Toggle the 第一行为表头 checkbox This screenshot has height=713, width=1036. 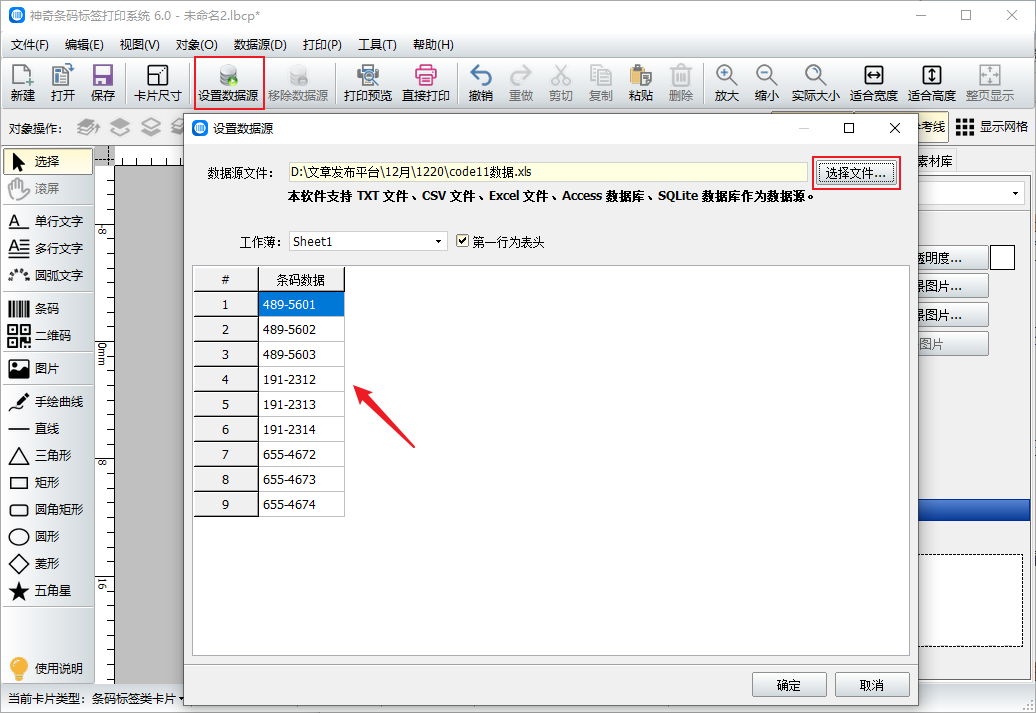(x=463, y=241)
